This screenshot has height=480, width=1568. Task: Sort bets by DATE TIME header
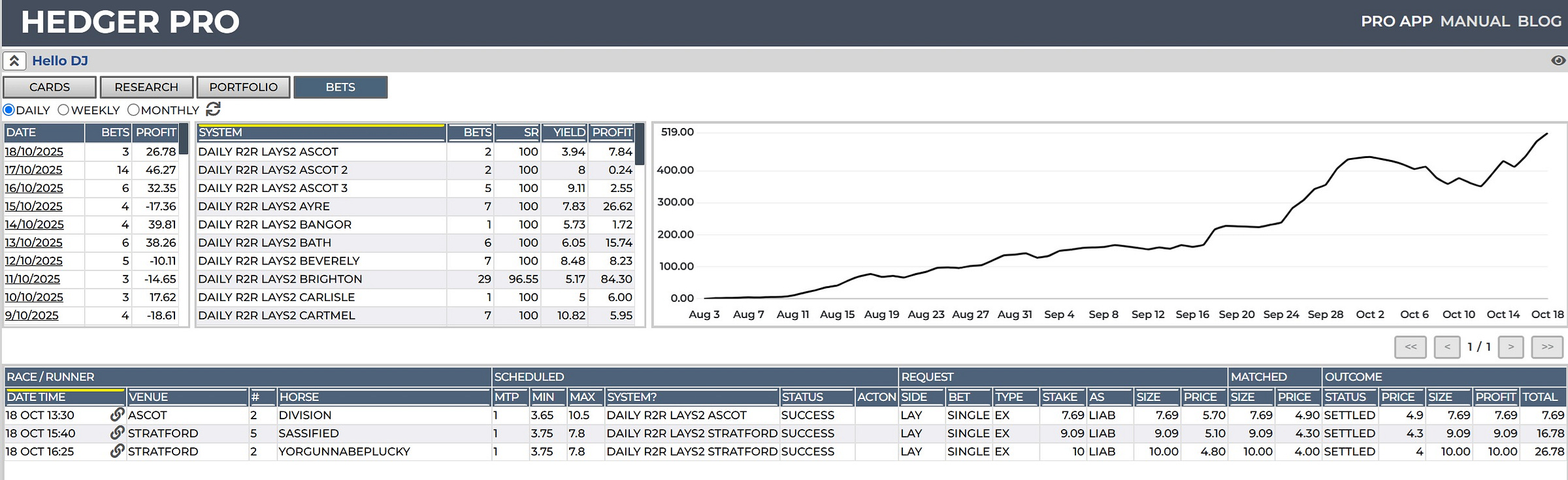pos(65,397)
